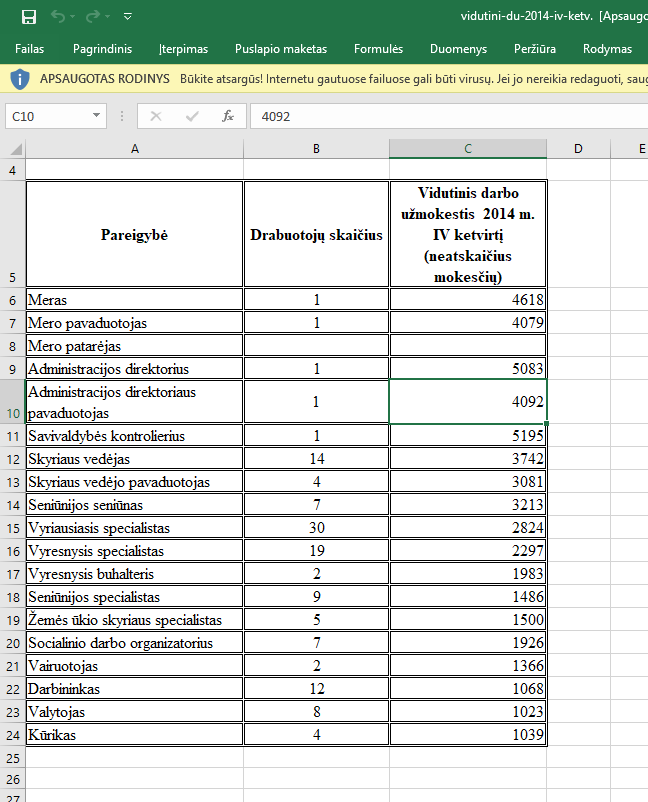Click the salary cell with value 5195
Image resolution: width=648 pixels, height=802 pixels.
(468, 436)
